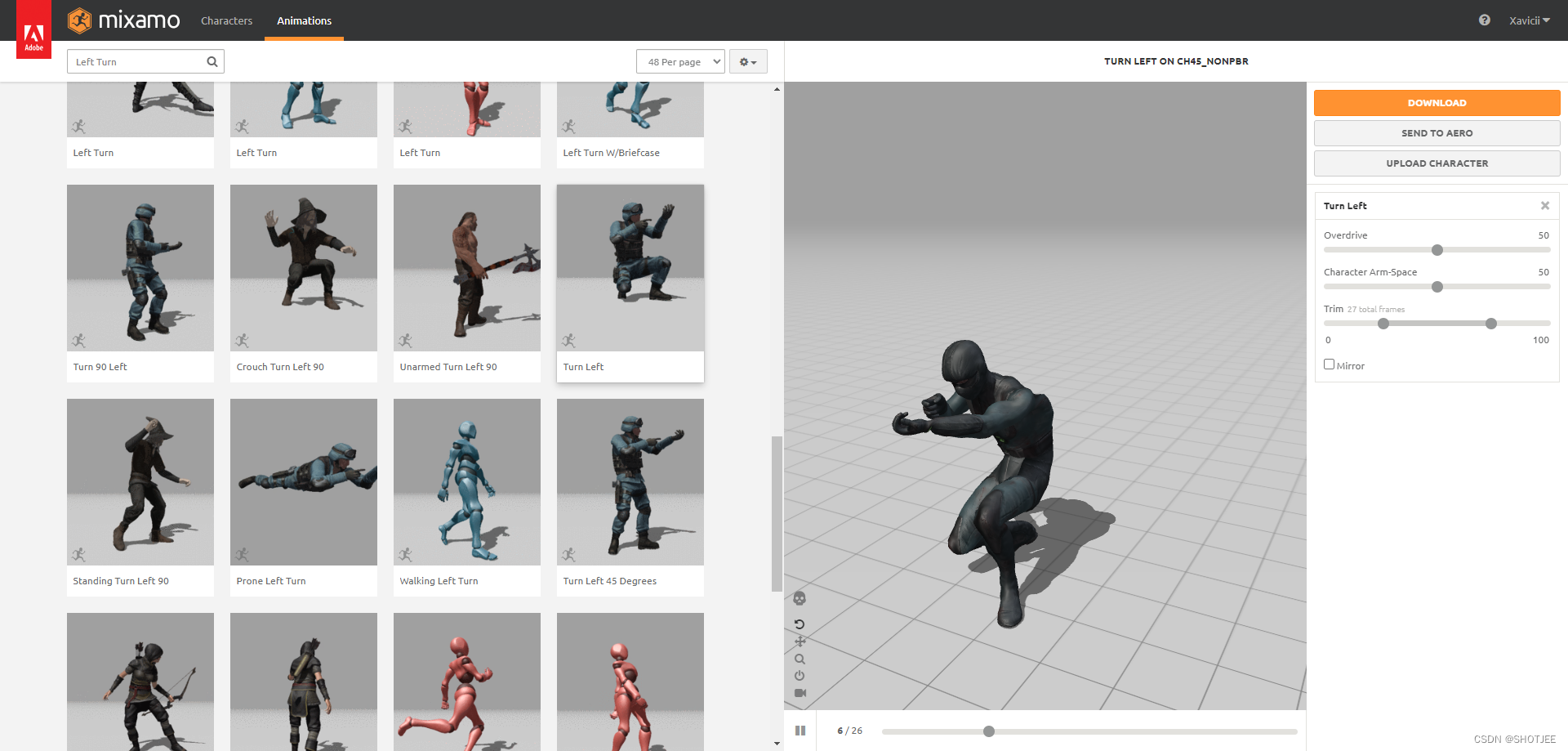1568x751 pixels.
Task: Click the Left Turn W/Briefcase label
Action: coord(611,153)
